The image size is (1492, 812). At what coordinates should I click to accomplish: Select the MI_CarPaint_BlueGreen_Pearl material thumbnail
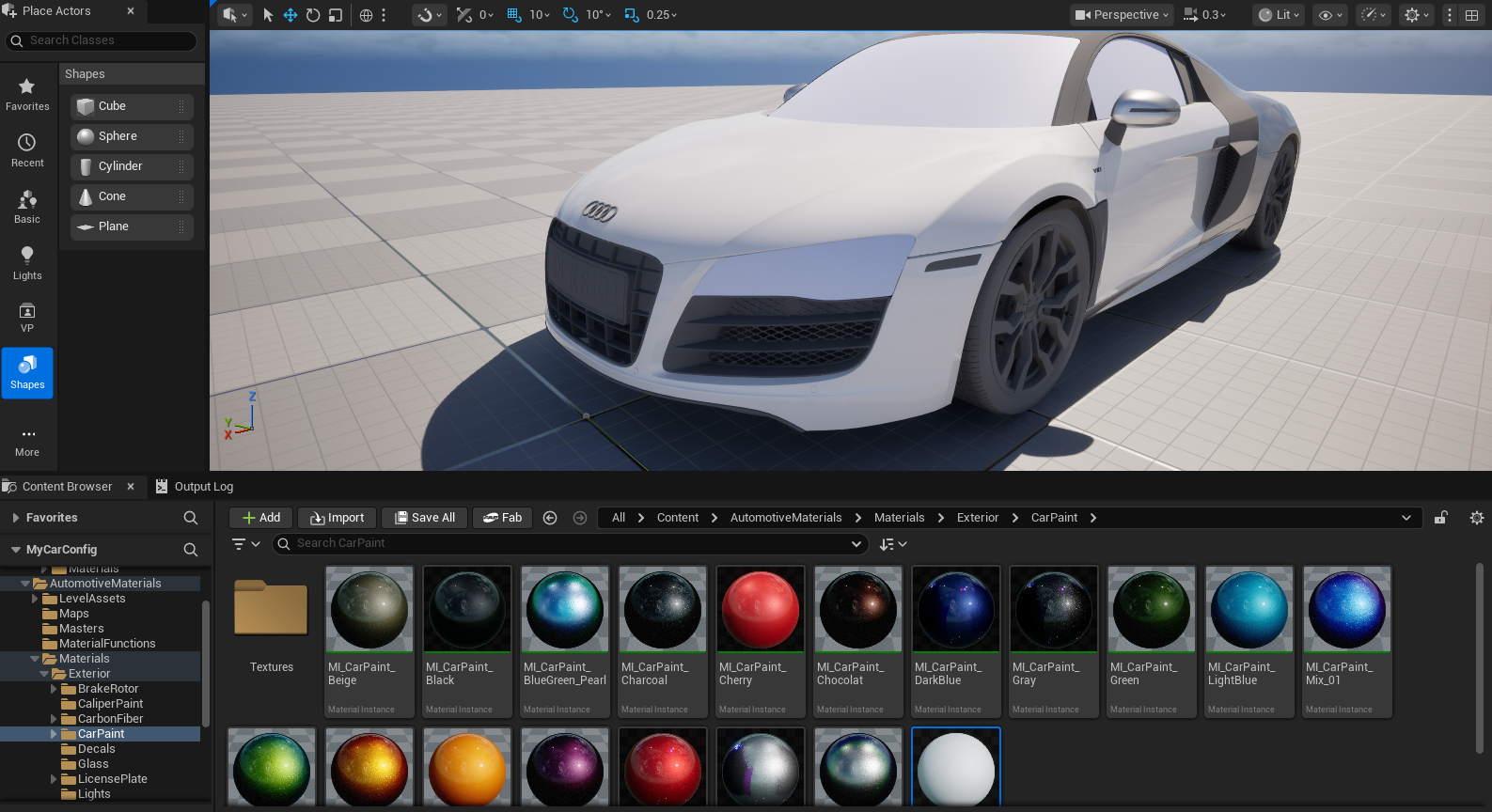coord(565,609)
